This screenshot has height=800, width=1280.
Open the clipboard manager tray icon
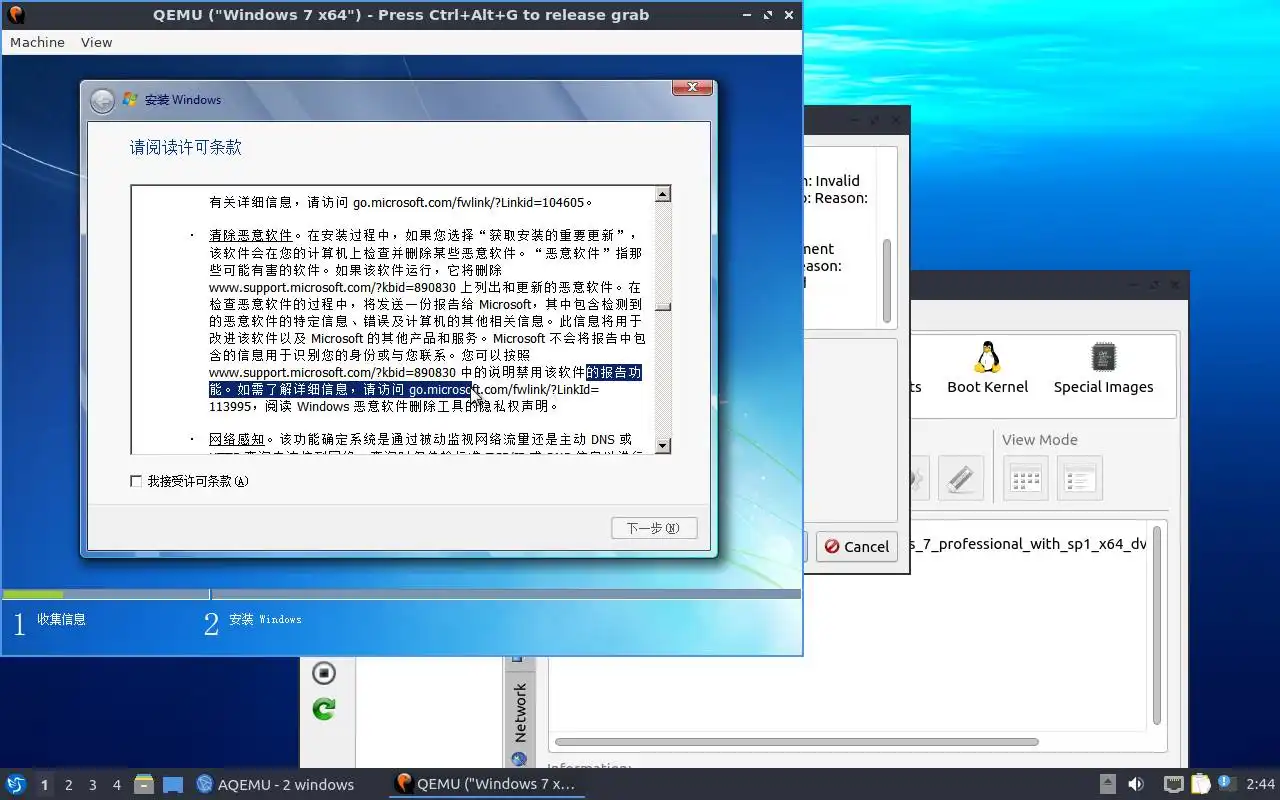[x=1201, y=784]
